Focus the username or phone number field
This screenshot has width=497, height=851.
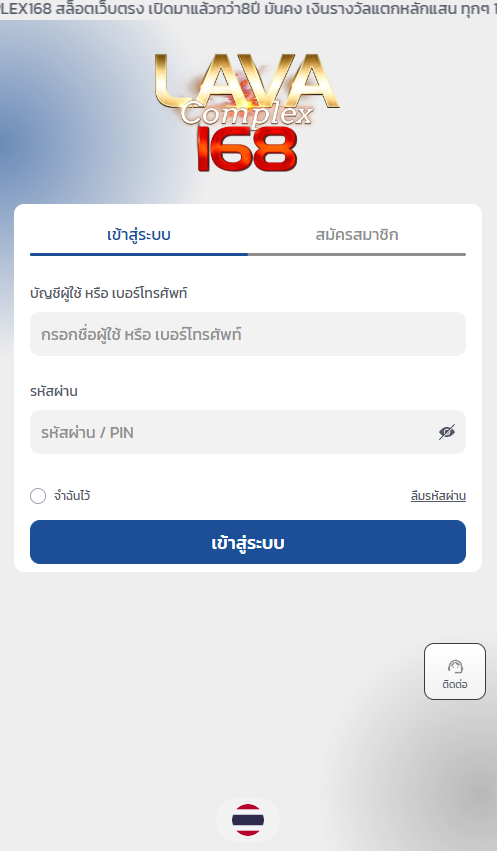248,334
